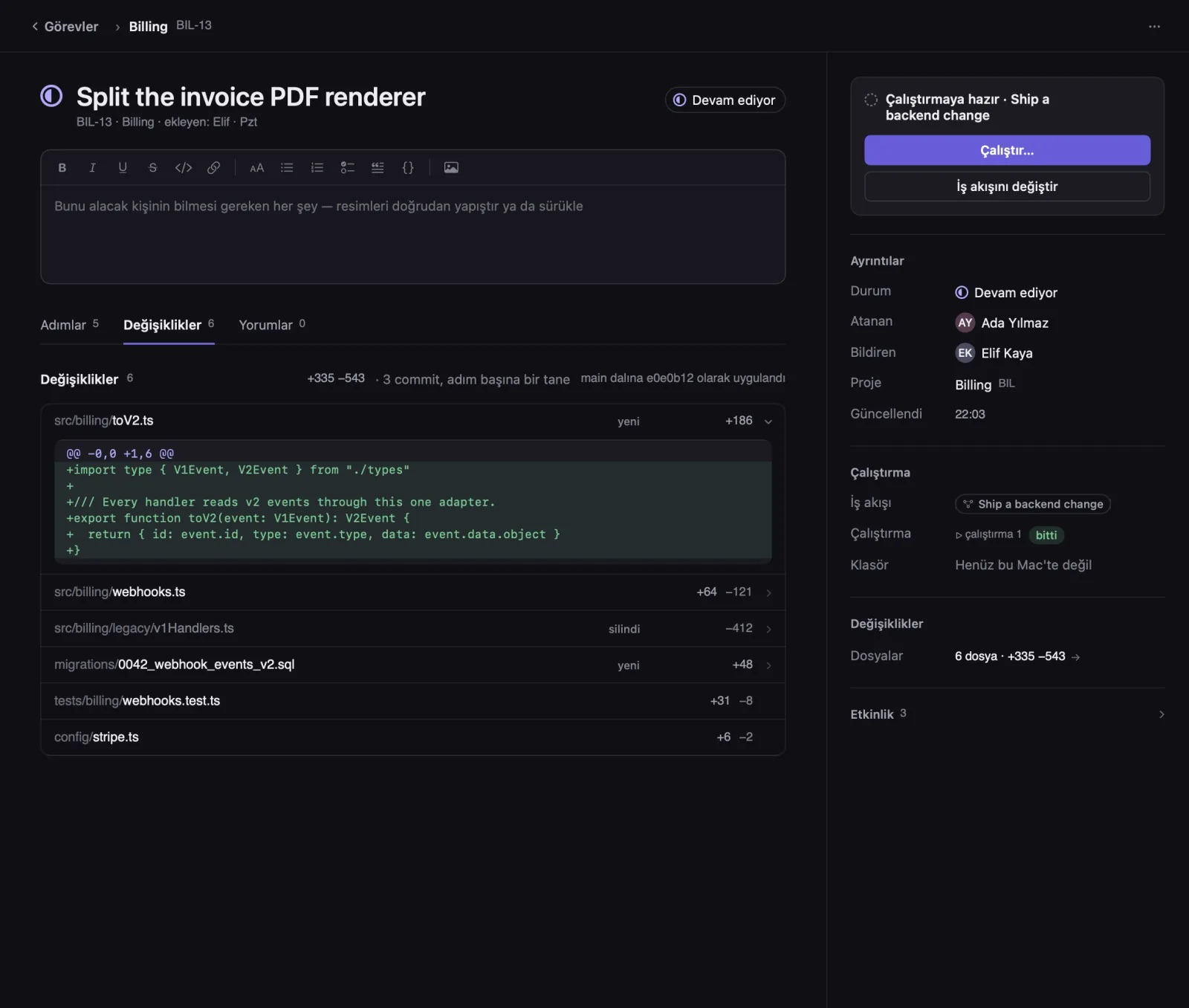Switch to the Adımlar tab
The image size is (1189, 1008).
(x=70, y=325)
